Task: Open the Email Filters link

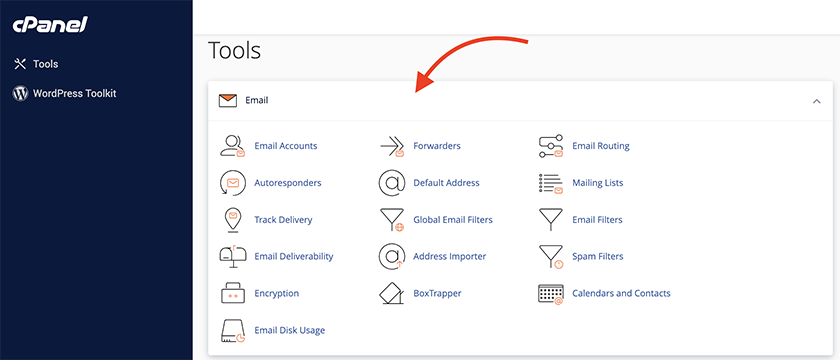Action: coord(597,220)
